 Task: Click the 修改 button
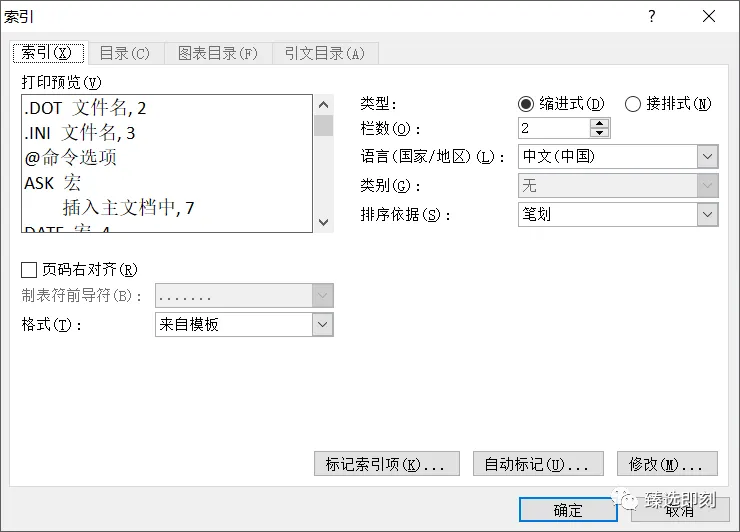(667, 464)
